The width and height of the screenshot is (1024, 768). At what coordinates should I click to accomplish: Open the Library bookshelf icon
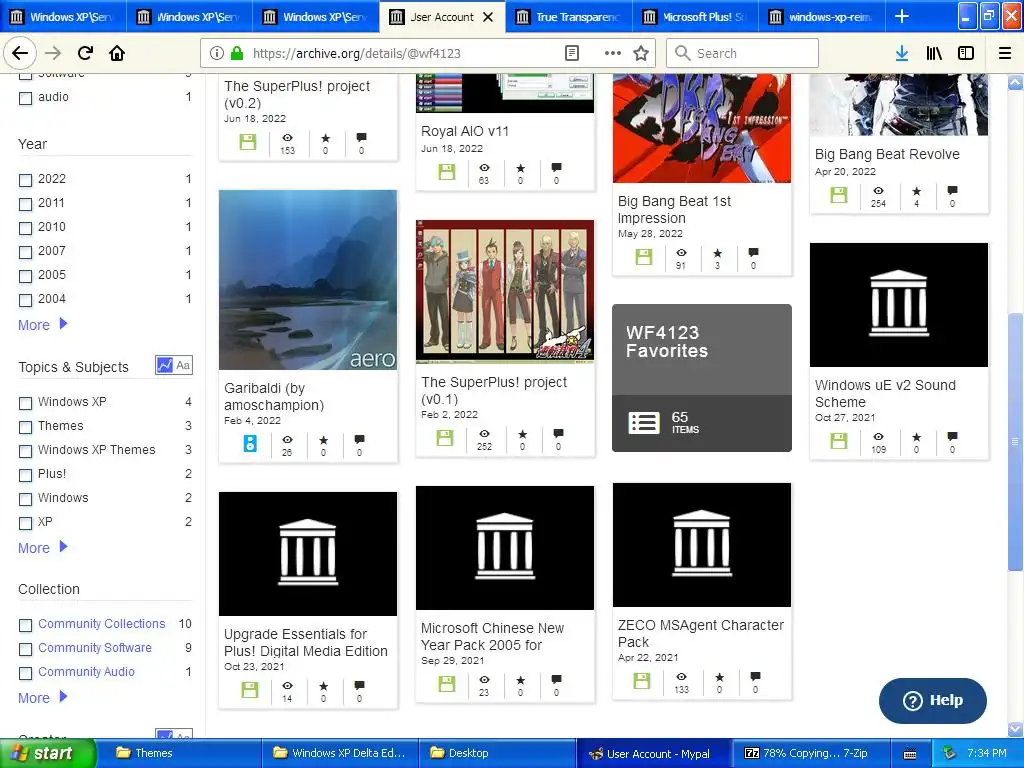point(934,53)
